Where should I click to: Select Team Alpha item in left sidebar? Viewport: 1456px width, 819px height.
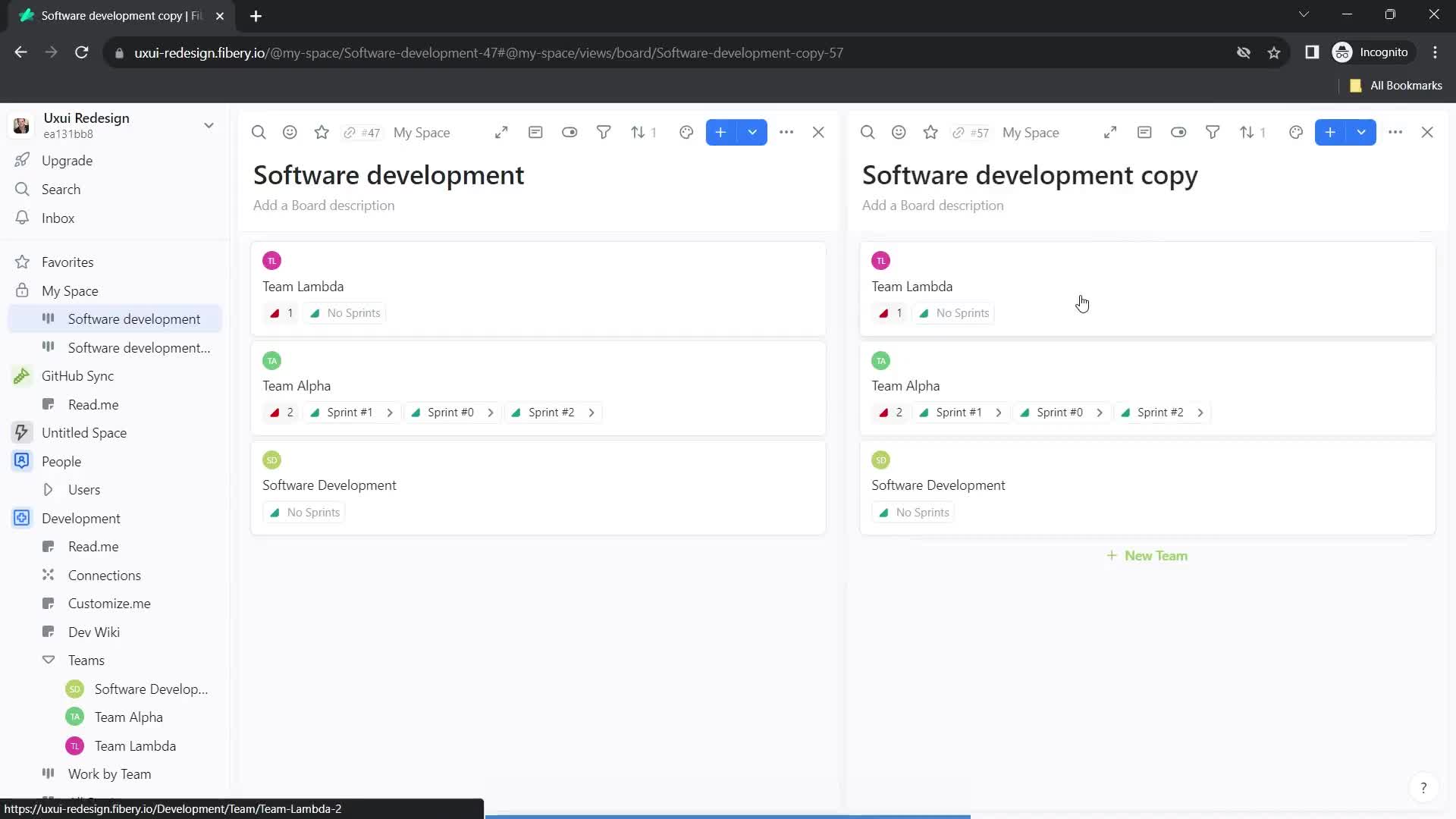(128, 717)
